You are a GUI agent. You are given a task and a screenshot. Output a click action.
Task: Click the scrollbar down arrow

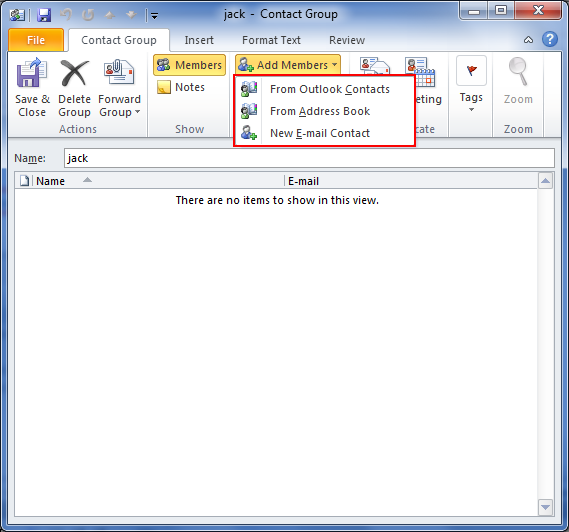(x=545, y=507)
